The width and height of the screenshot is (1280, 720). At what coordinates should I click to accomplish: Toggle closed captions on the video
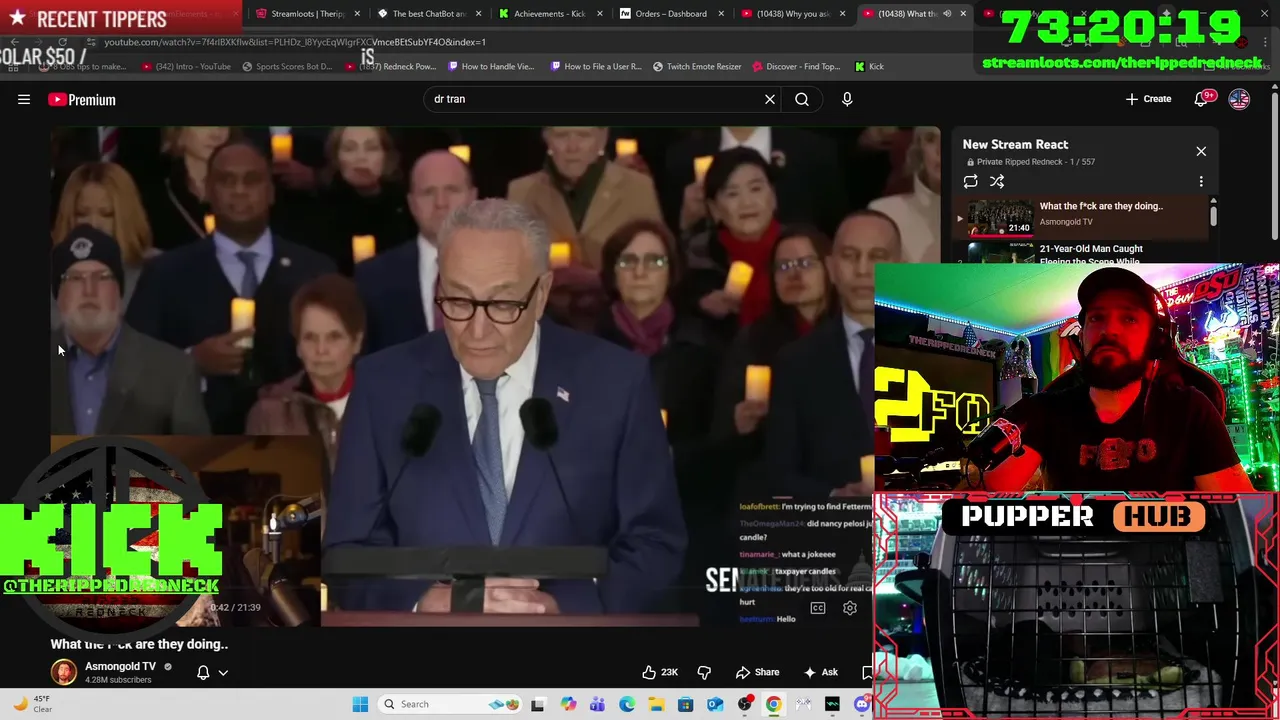[818, 608]
